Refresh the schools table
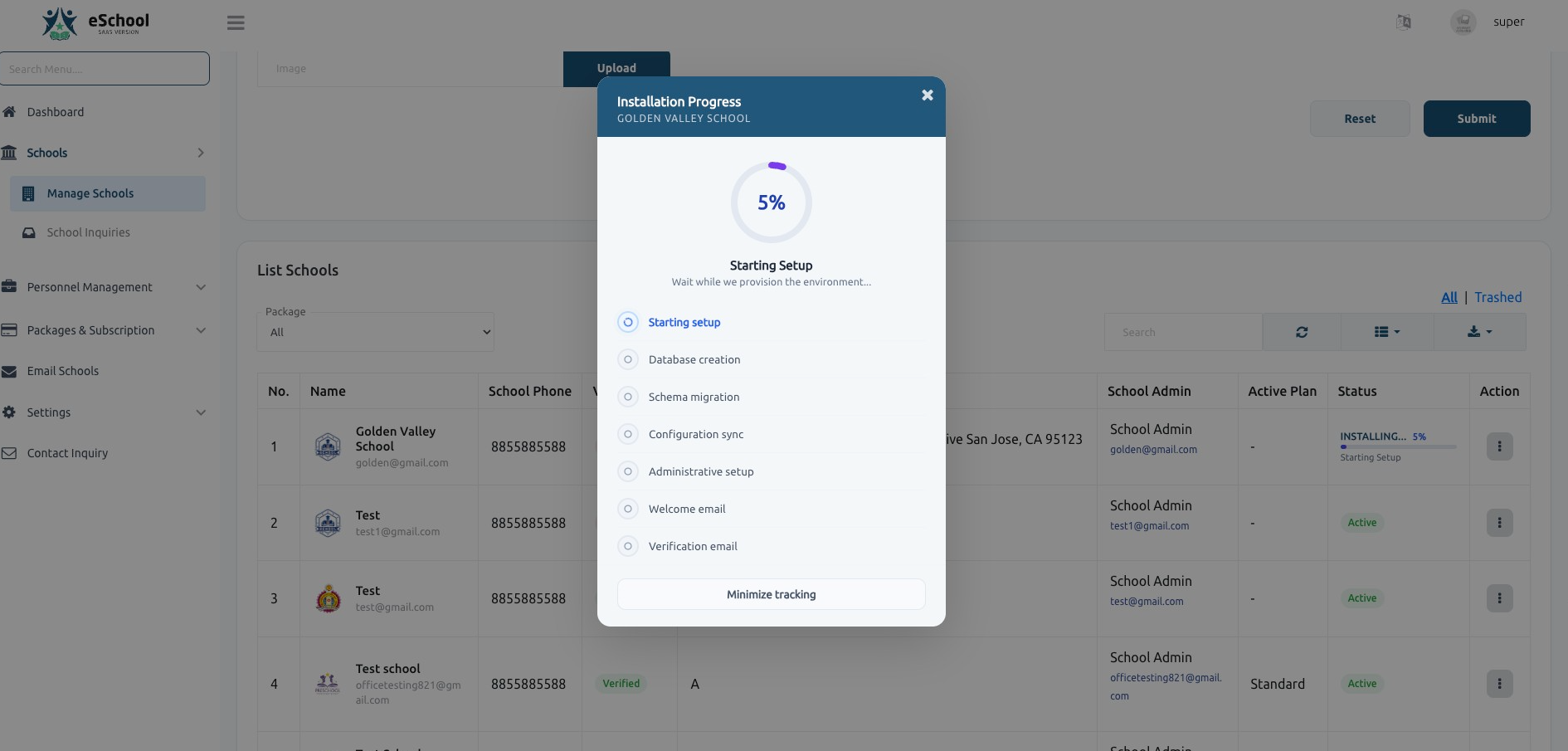The width and height of the screenshot is (1568, 751). pos(1302,332)
